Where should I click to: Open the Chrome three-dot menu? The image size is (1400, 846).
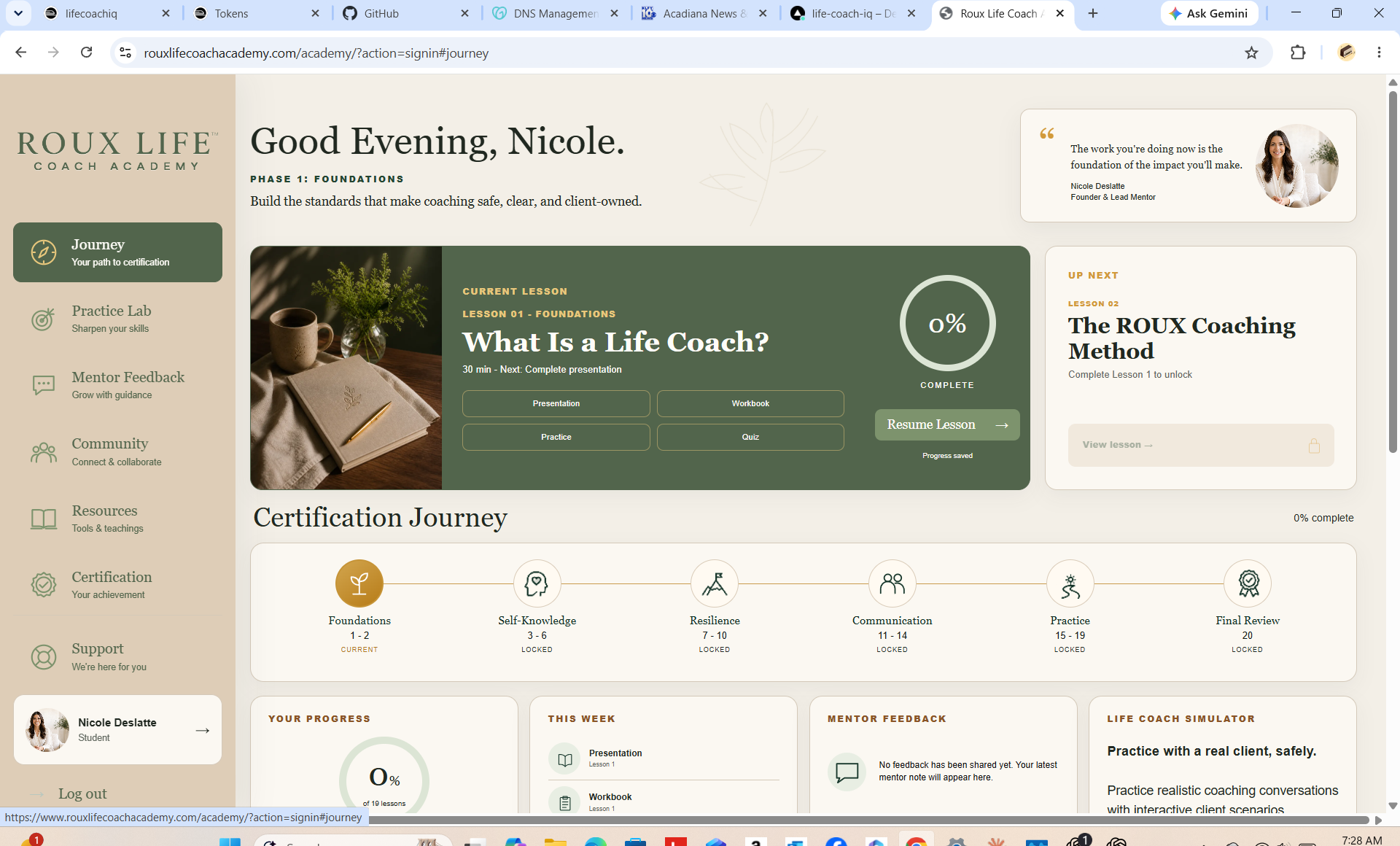[1379, 53]
